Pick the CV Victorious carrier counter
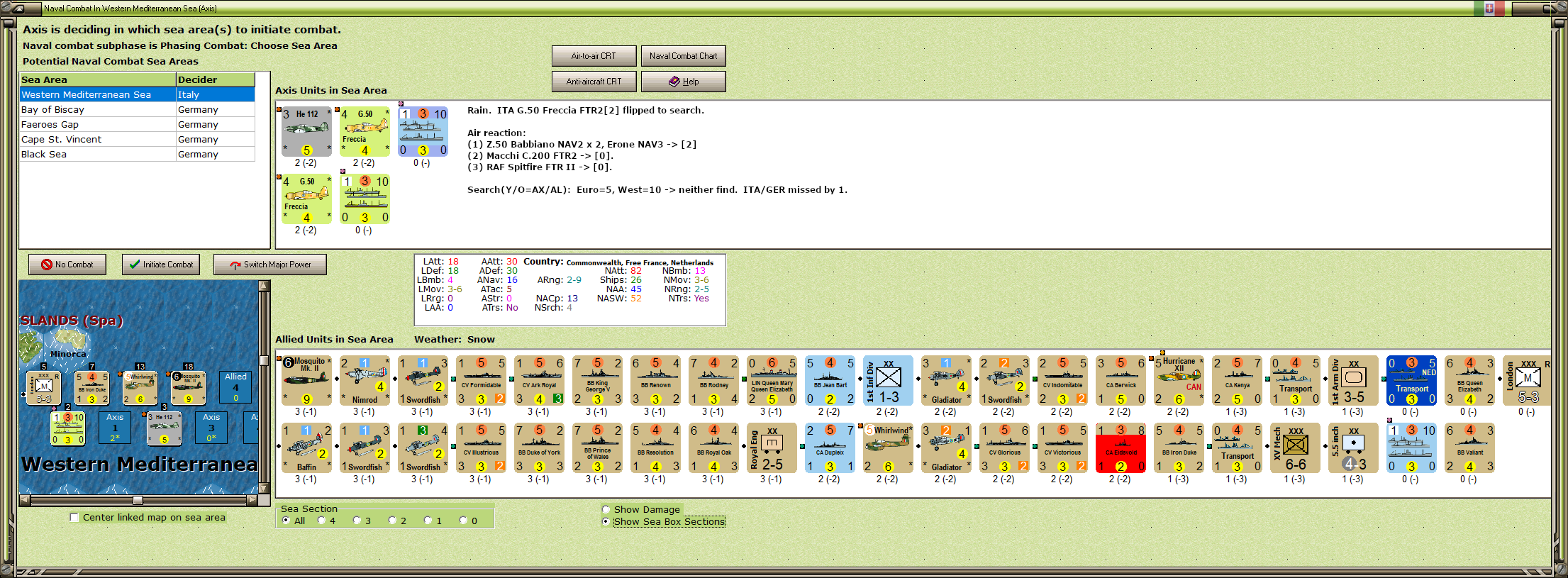This screenshot has width=1568, height=578. (1062, 448)
